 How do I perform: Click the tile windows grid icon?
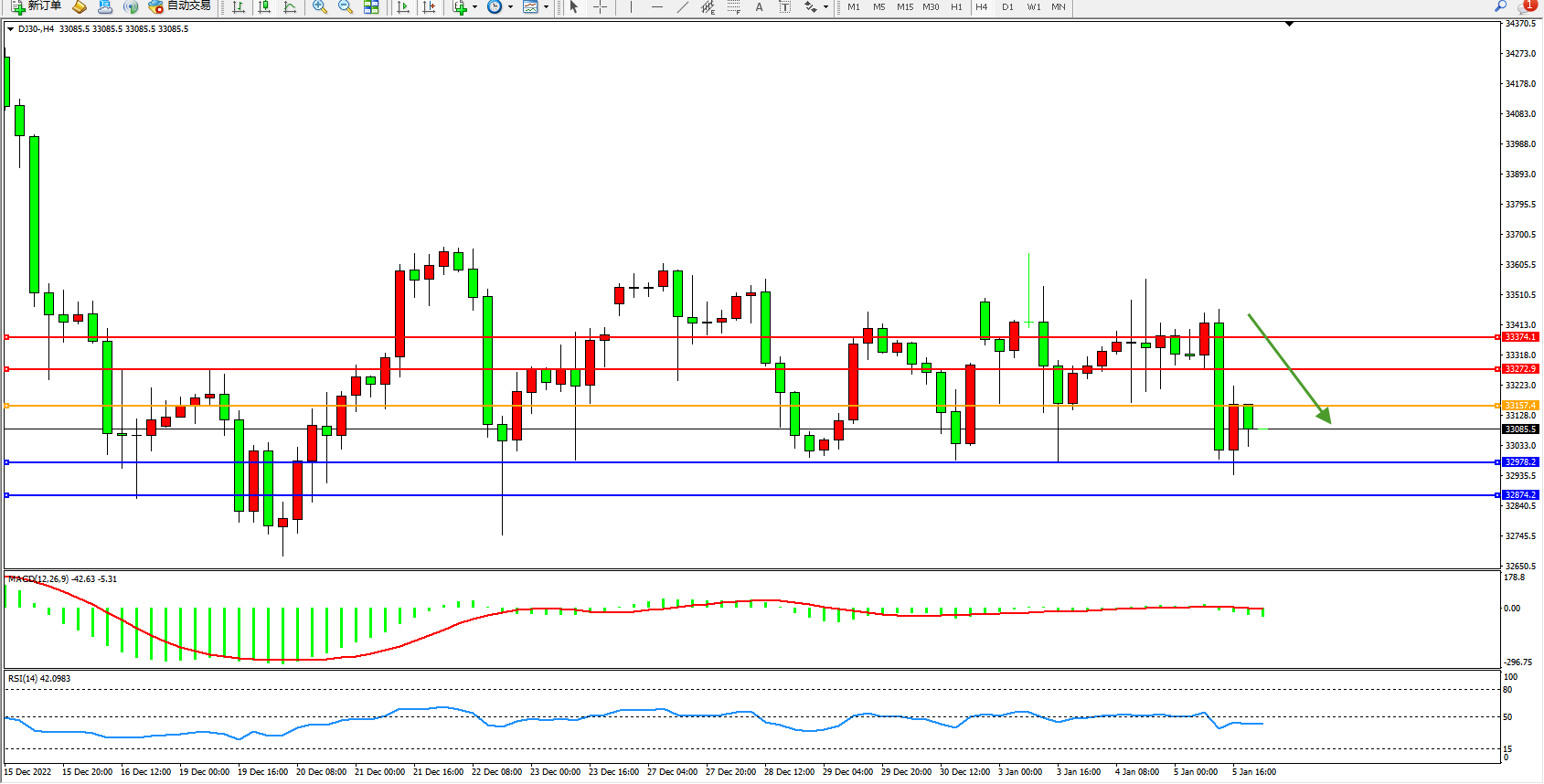(x=371, y=7)
